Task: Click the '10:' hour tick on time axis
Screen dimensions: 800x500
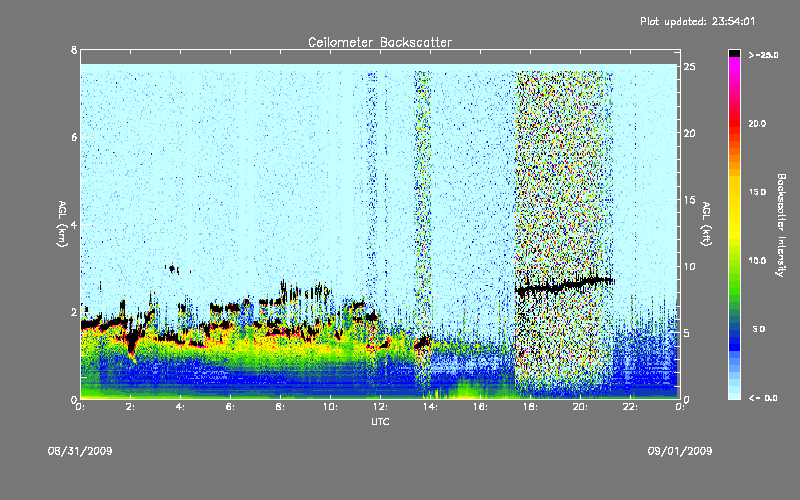Action: (330, 407)
